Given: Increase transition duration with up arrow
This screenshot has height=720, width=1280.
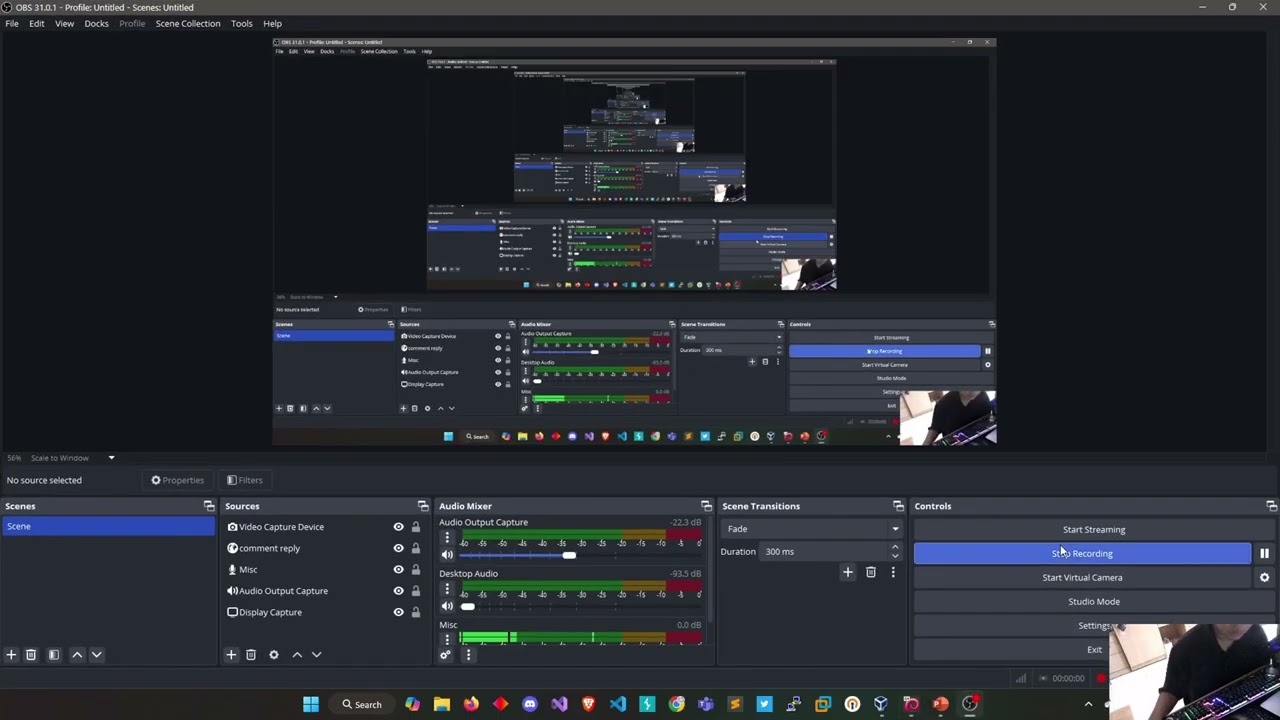Looking at the screenshot, I should coord(895,548).
